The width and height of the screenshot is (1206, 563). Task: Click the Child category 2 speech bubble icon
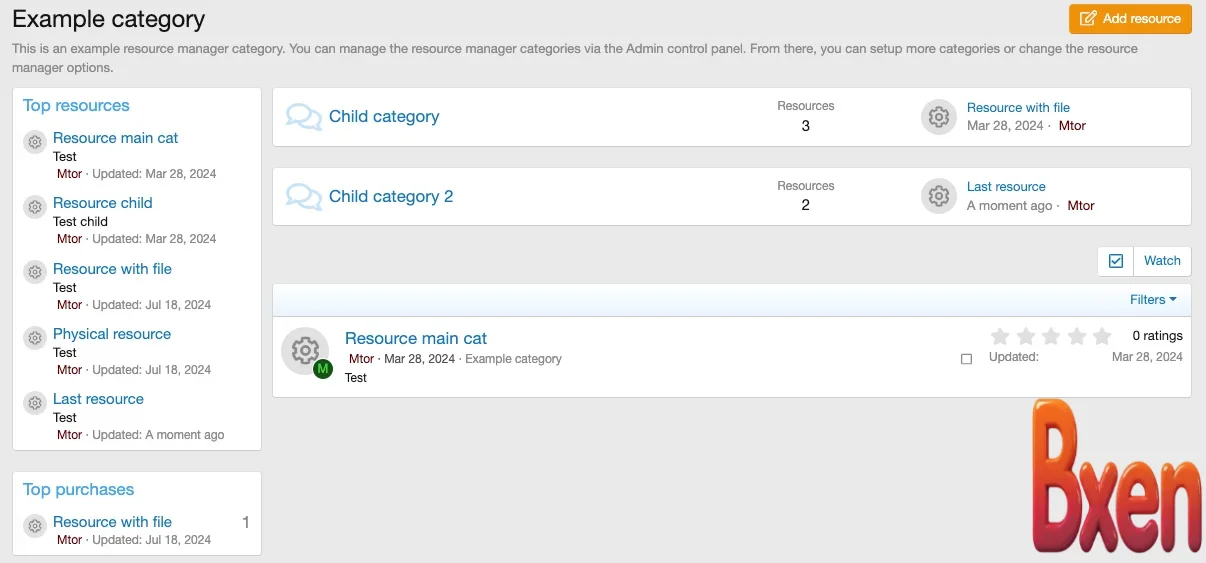pos(303,197)
